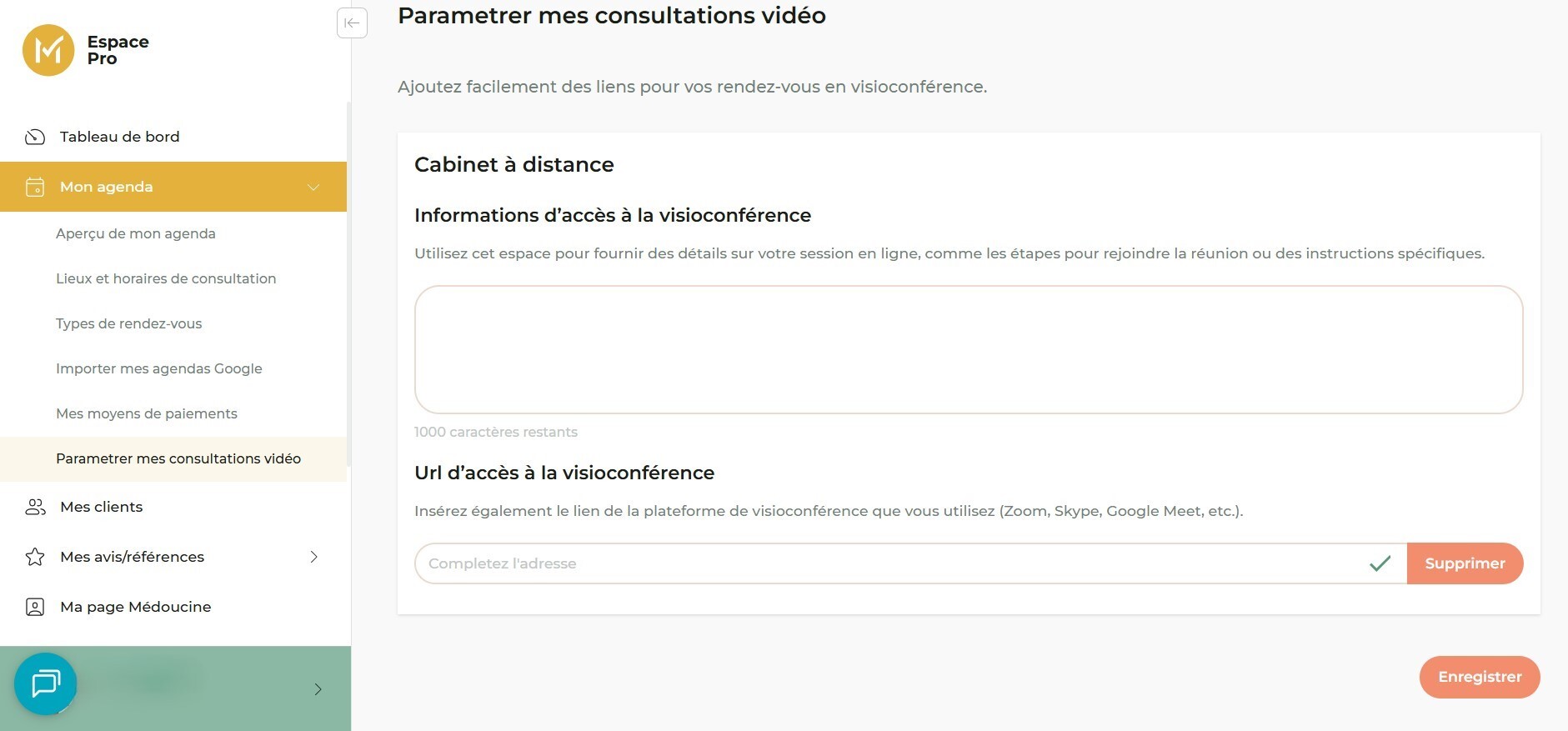Go to Lieux et horaires de consultation
Screen dimensions: 1568x731
[166, 278]
